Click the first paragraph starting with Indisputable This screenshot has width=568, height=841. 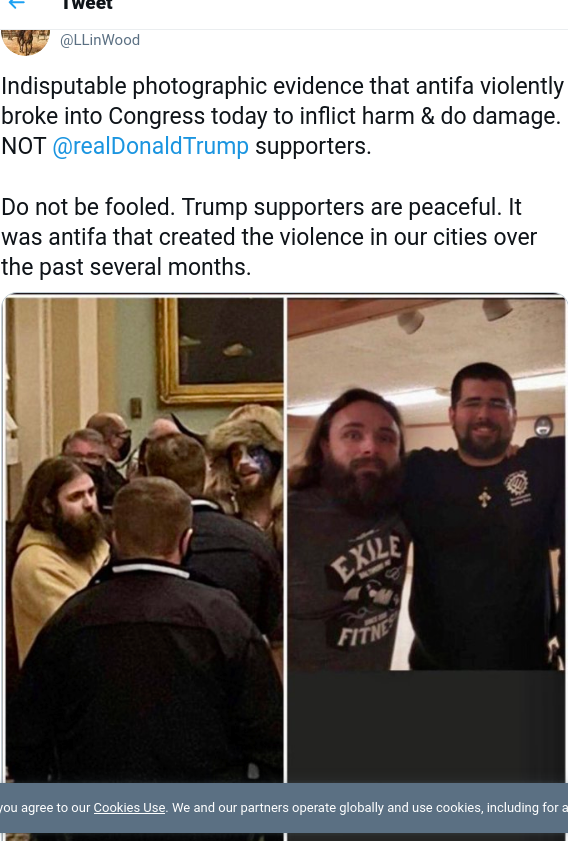283,116
